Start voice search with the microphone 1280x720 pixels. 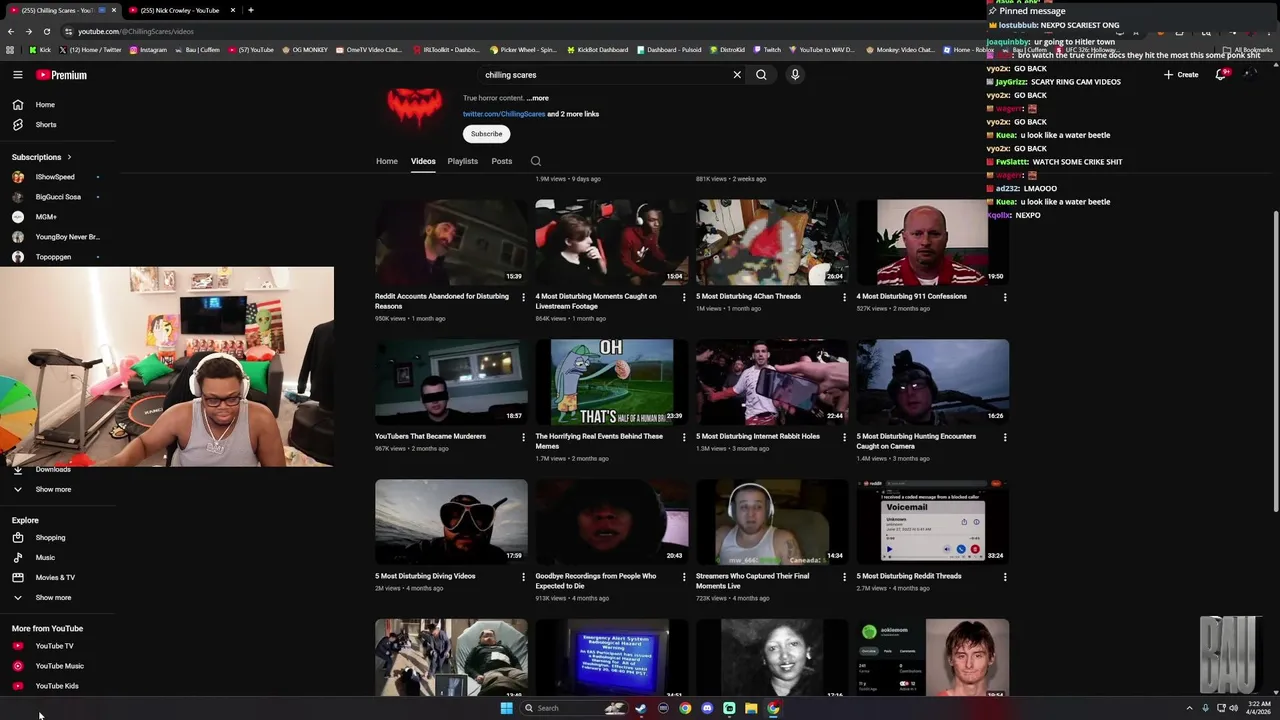tap(795, 75)
